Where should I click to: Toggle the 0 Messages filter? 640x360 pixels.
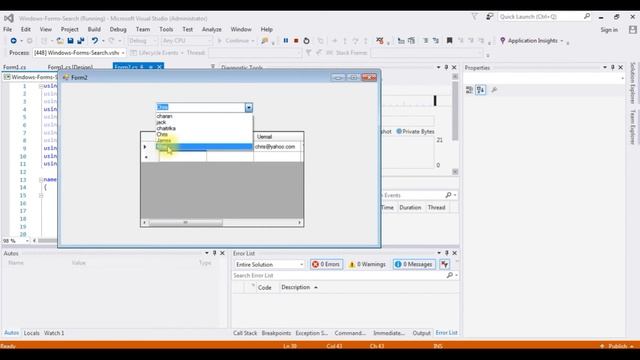coord(413,264)
